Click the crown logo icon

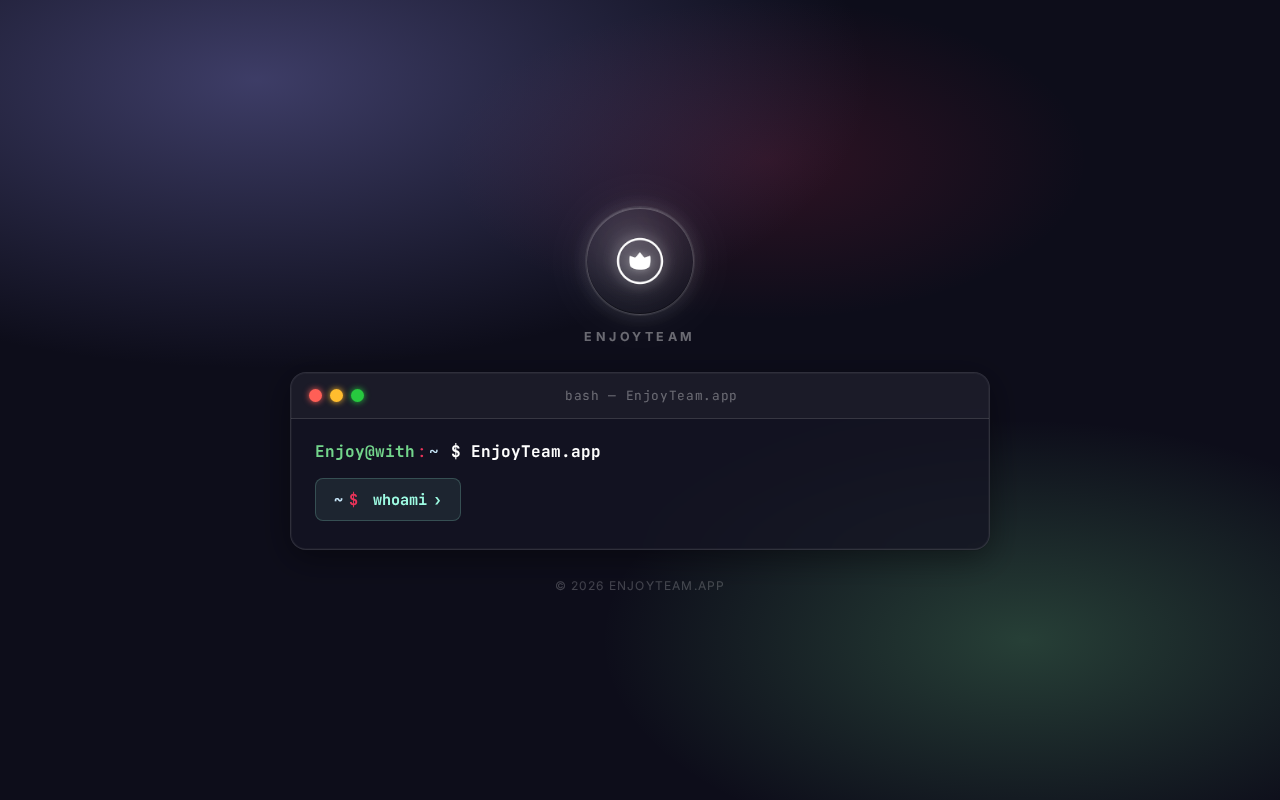(640, 261)
